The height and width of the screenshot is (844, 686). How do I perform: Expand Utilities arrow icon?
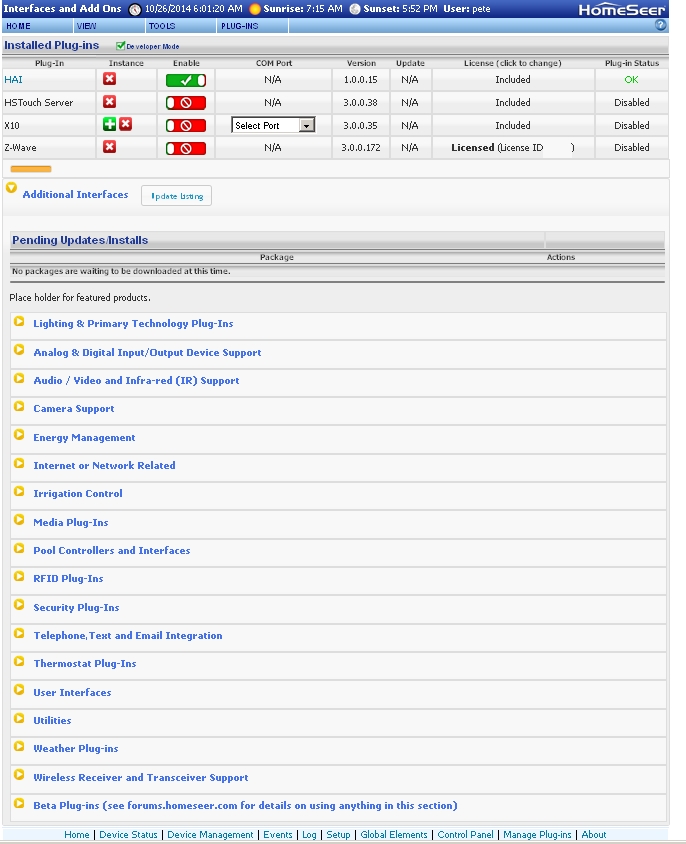(x=19, y=719)
